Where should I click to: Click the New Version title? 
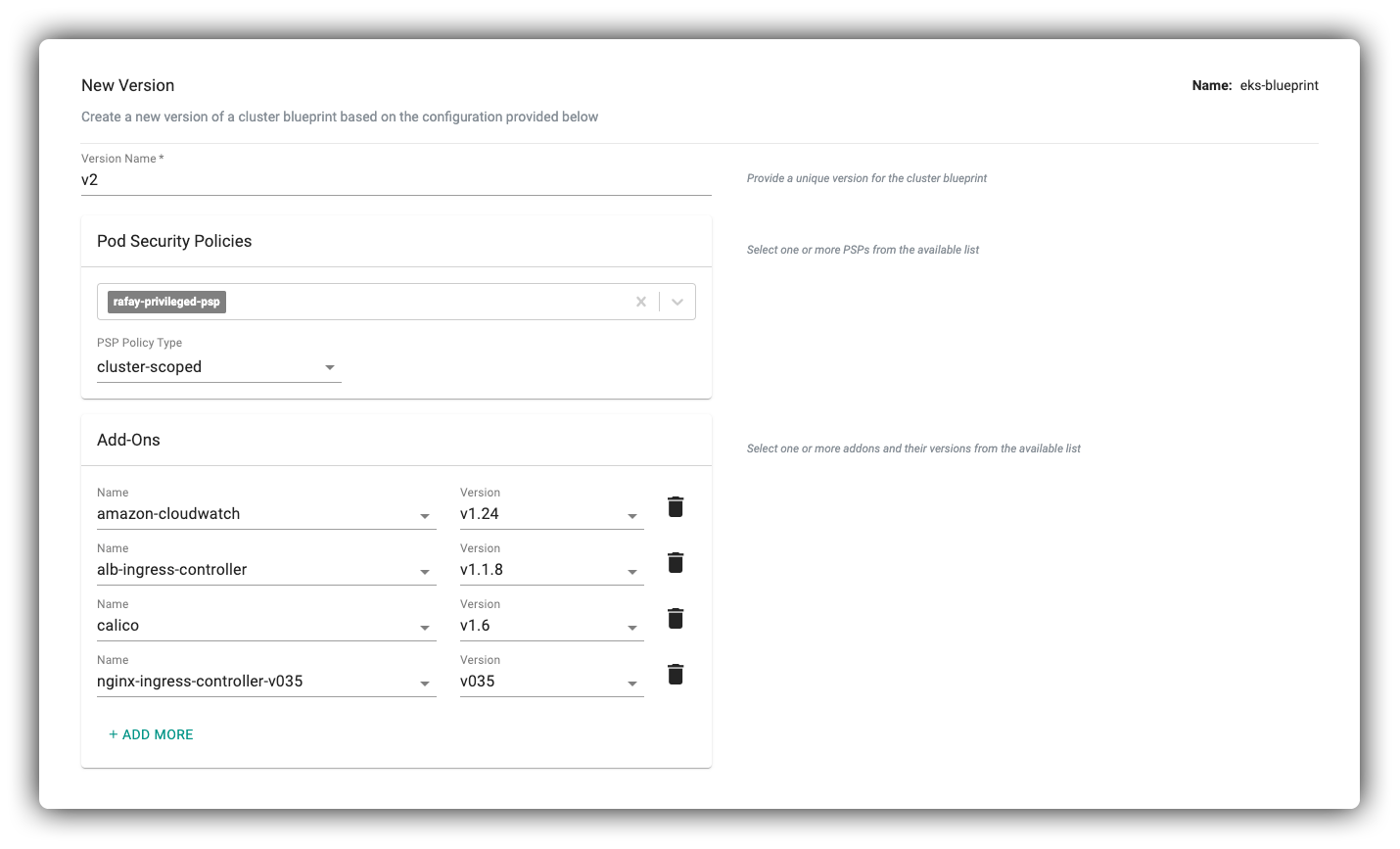[127, 85]
